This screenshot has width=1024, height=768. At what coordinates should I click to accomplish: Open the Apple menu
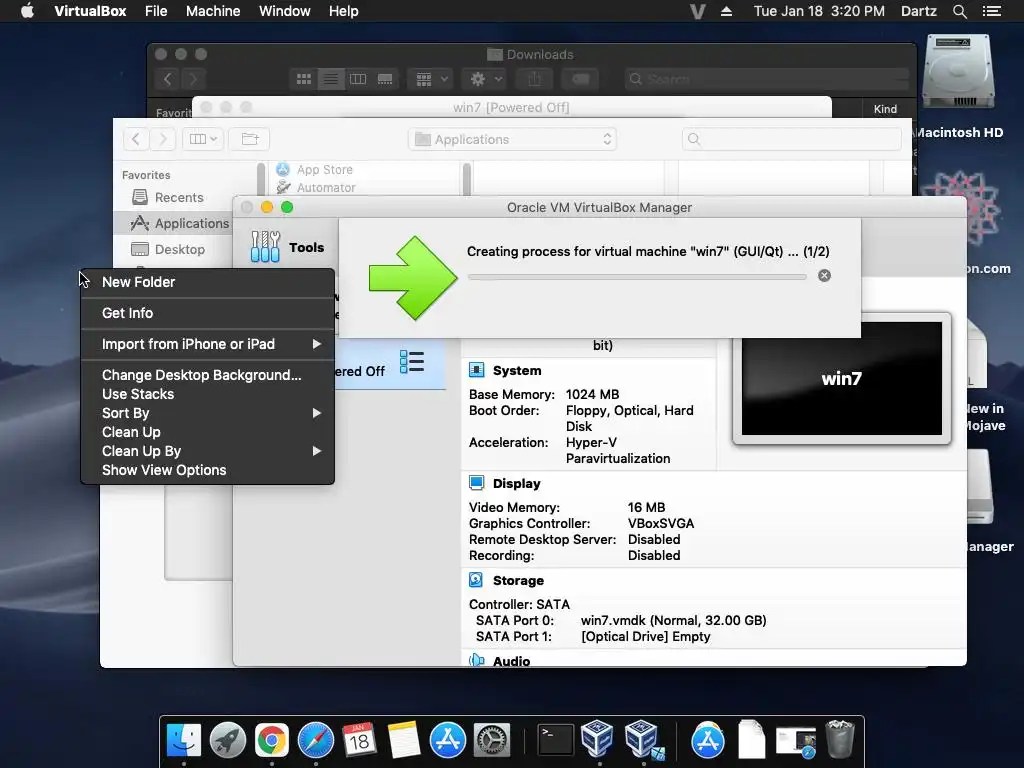pyautogui.click(x=27, y=11)
